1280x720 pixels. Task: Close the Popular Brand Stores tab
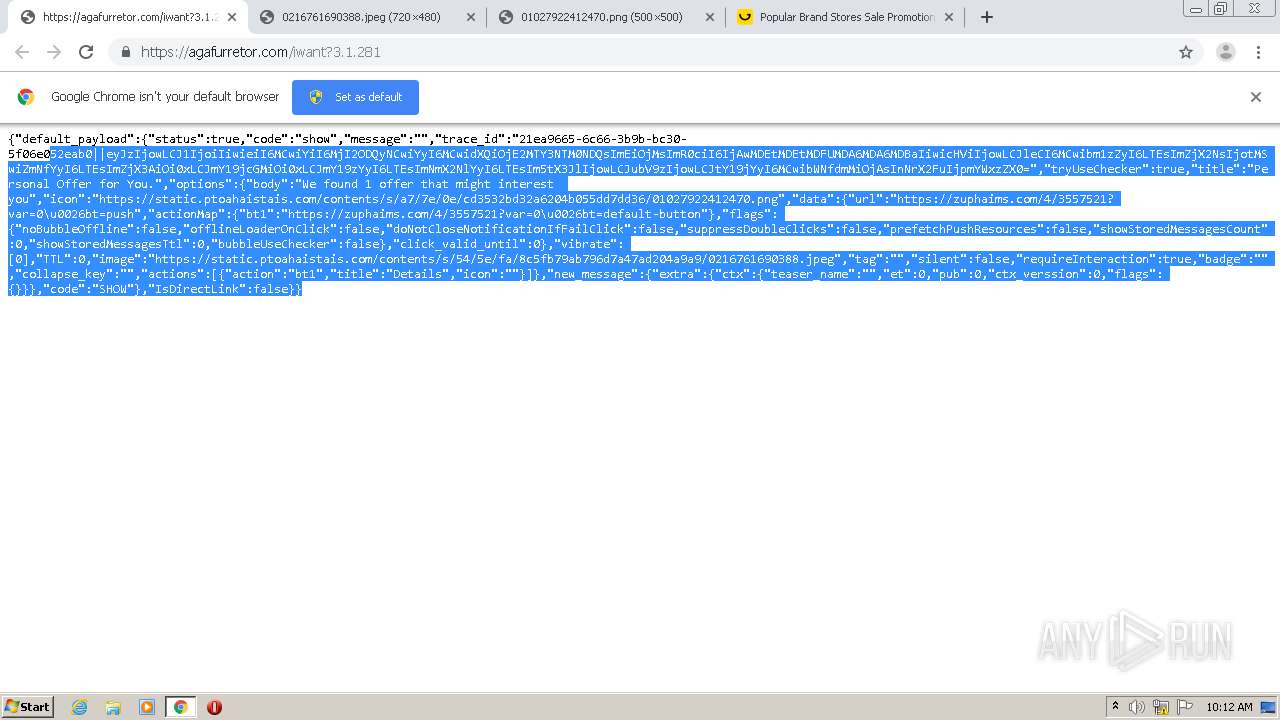coord(949,17)
